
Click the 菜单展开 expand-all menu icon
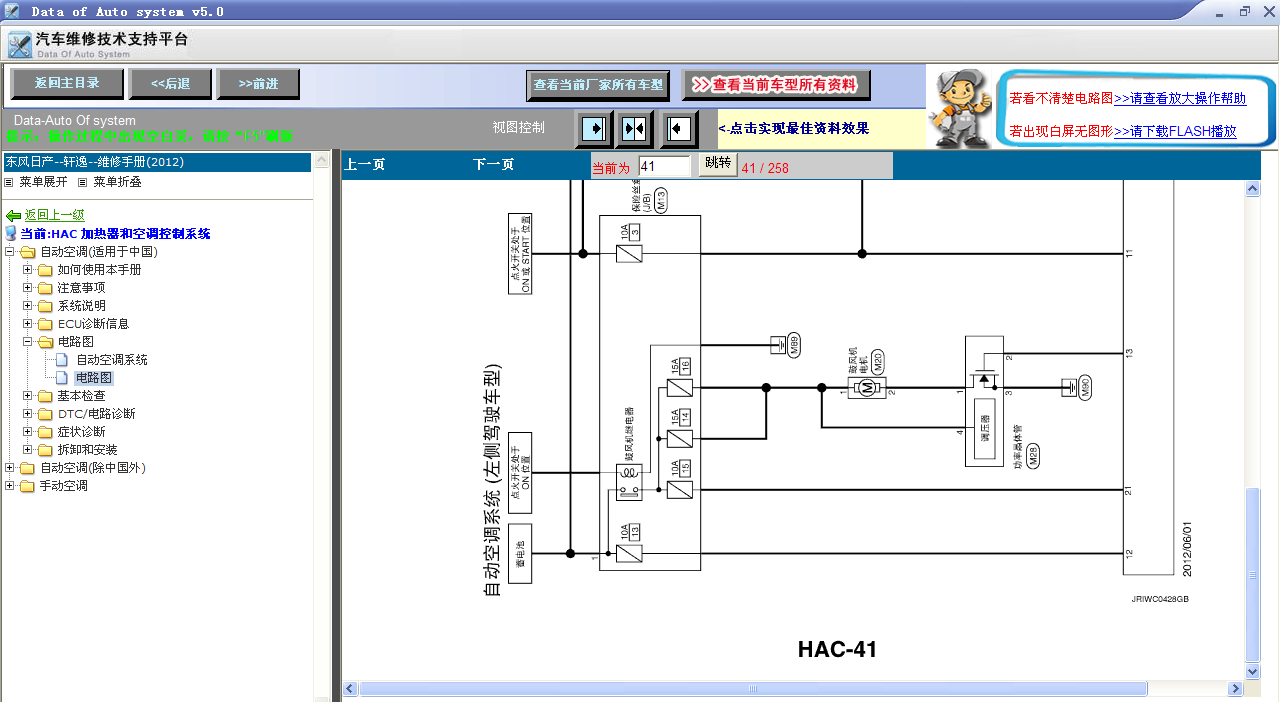pos(9,183)
